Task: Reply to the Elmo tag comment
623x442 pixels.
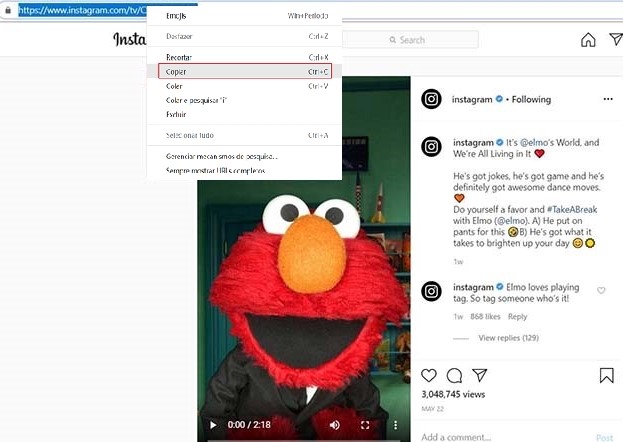Action: (x=517, y=317)
